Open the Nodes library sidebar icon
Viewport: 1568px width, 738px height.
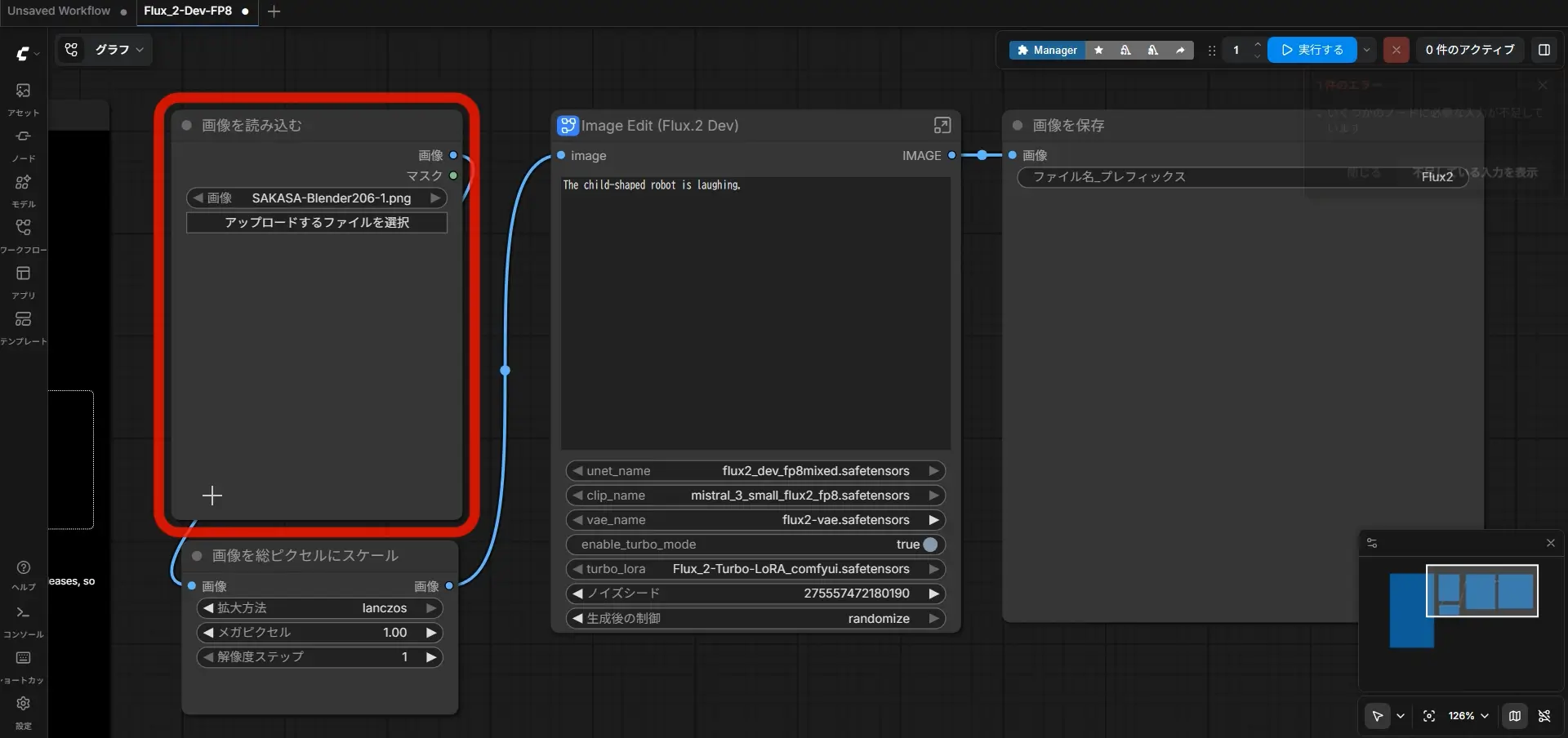tap(23, 136)
